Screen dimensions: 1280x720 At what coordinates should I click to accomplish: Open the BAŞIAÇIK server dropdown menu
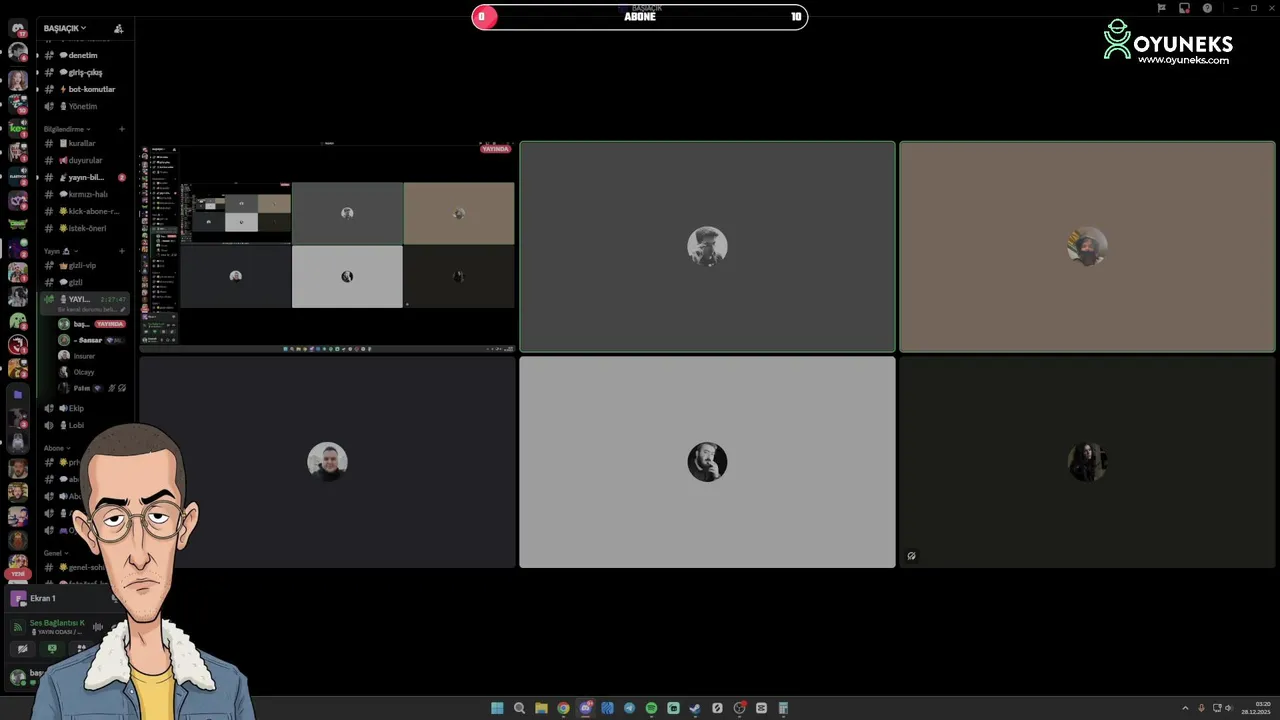coord(65,28)
